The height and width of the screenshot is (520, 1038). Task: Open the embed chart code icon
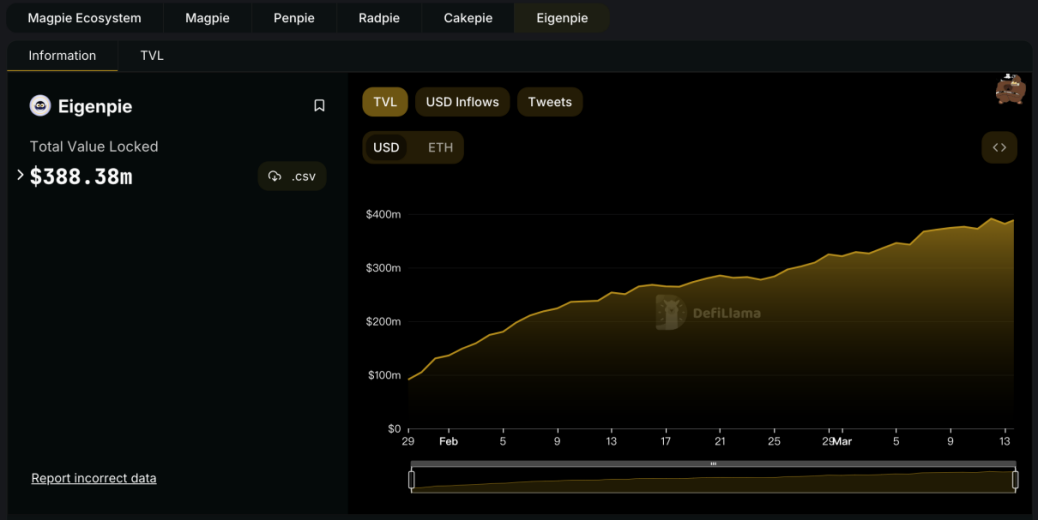pyautogui.click(x=999, y=148)
